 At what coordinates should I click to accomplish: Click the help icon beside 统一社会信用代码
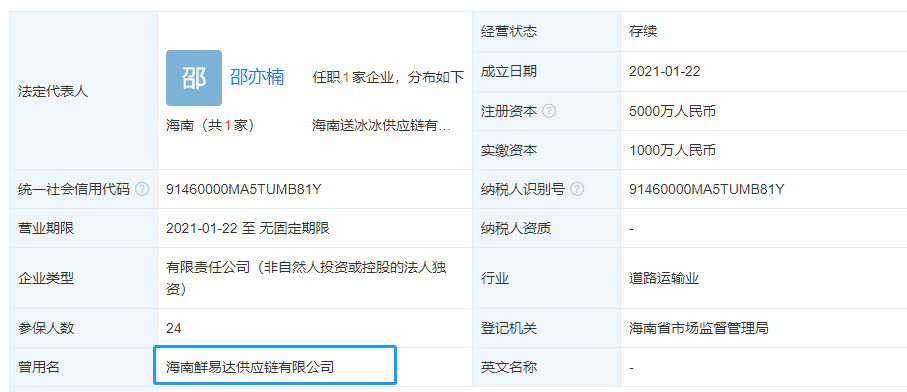pos(142,189)
